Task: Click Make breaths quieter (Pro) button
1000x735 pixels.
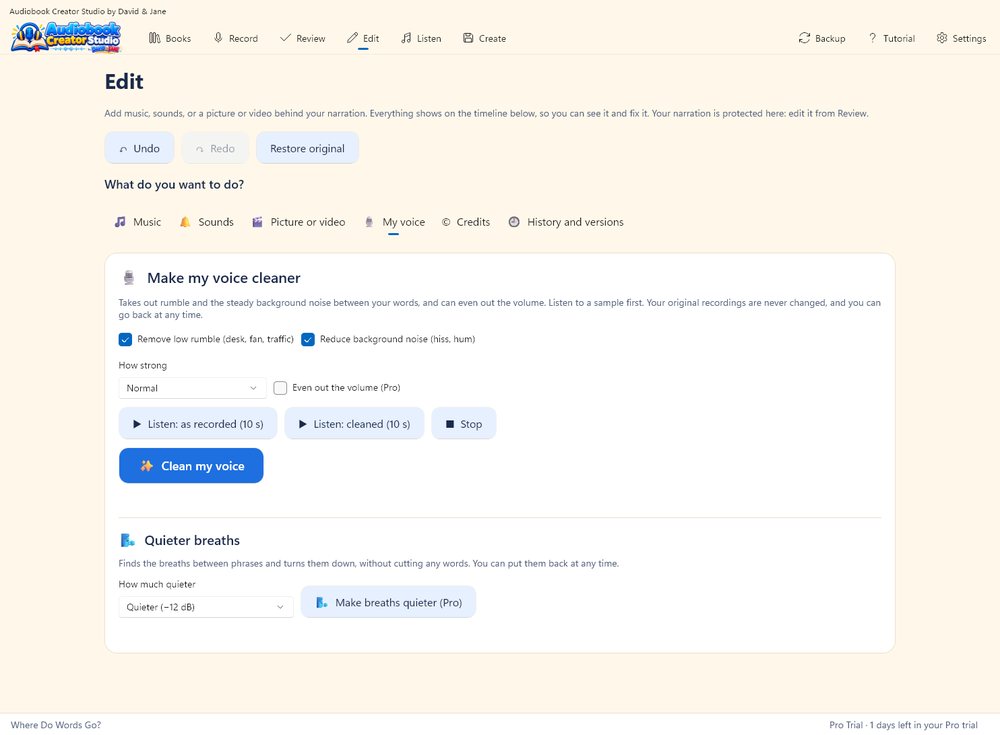Action: point(388,602)
